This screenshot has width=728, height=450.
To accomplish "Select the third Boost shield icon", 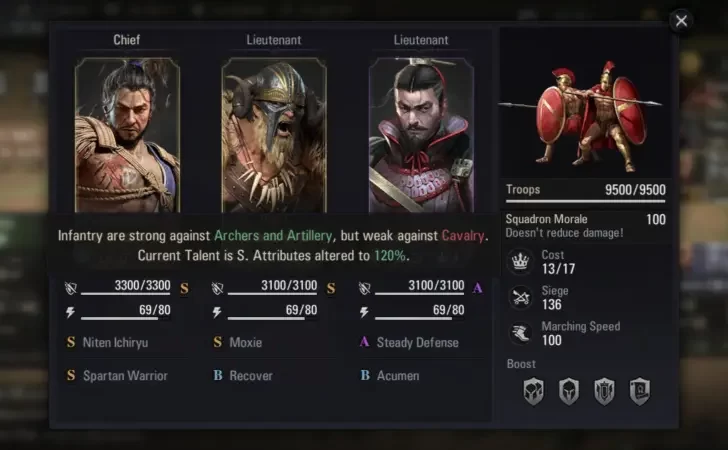I will coord(604,391).
